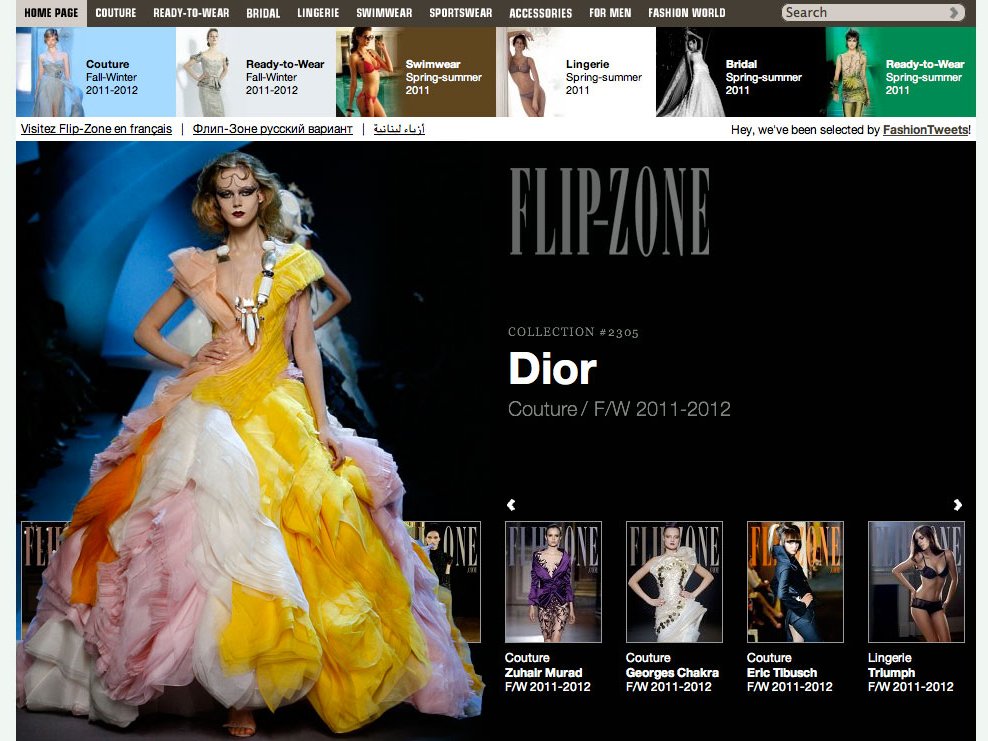View the Triumph Lingerie collection thumbnail
The height and width of the screenshot is (741, 988).
click(x=916, y=581)
